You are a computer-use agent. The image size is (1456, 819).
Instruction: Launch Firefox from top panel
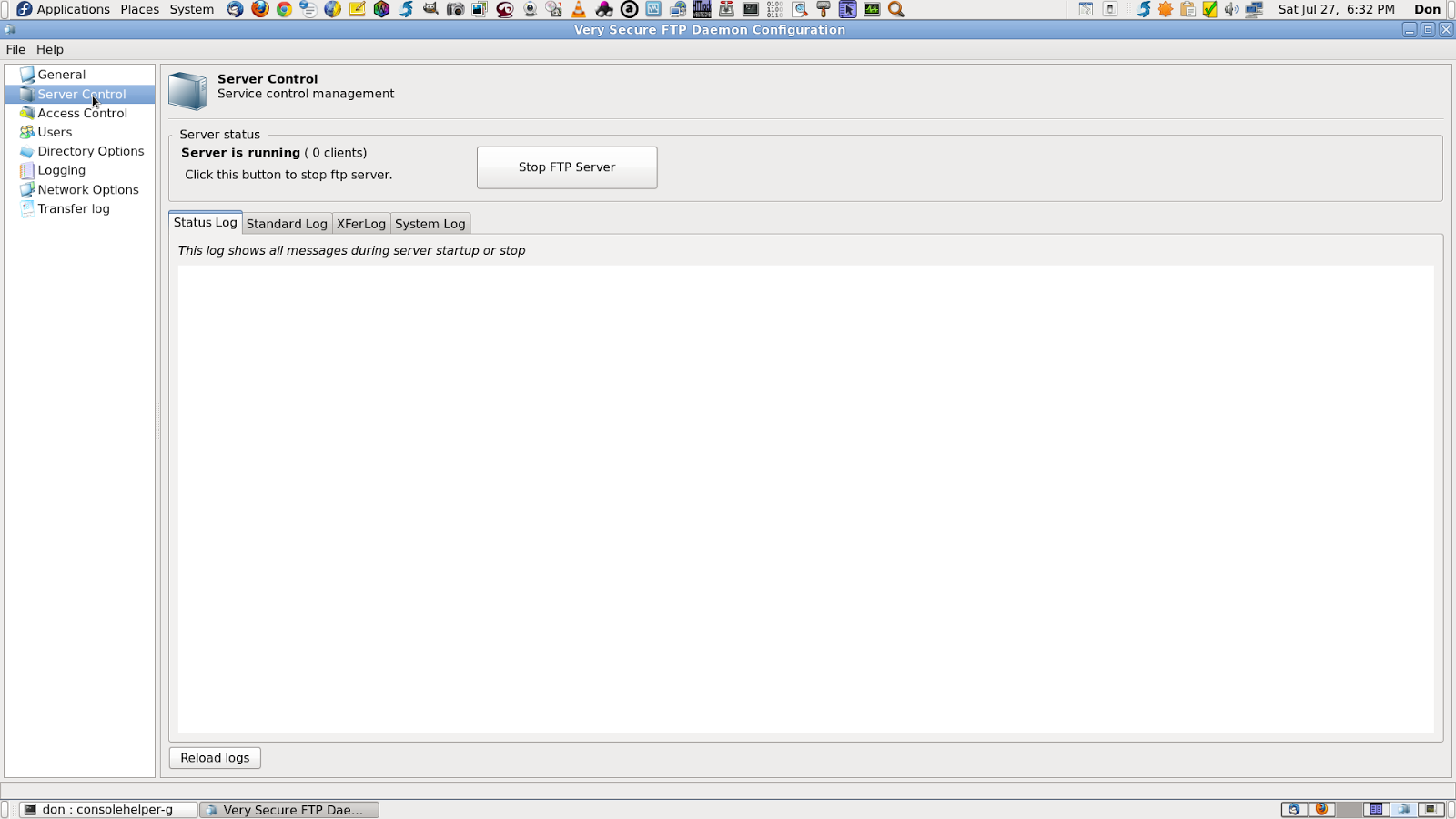[260, 9]
